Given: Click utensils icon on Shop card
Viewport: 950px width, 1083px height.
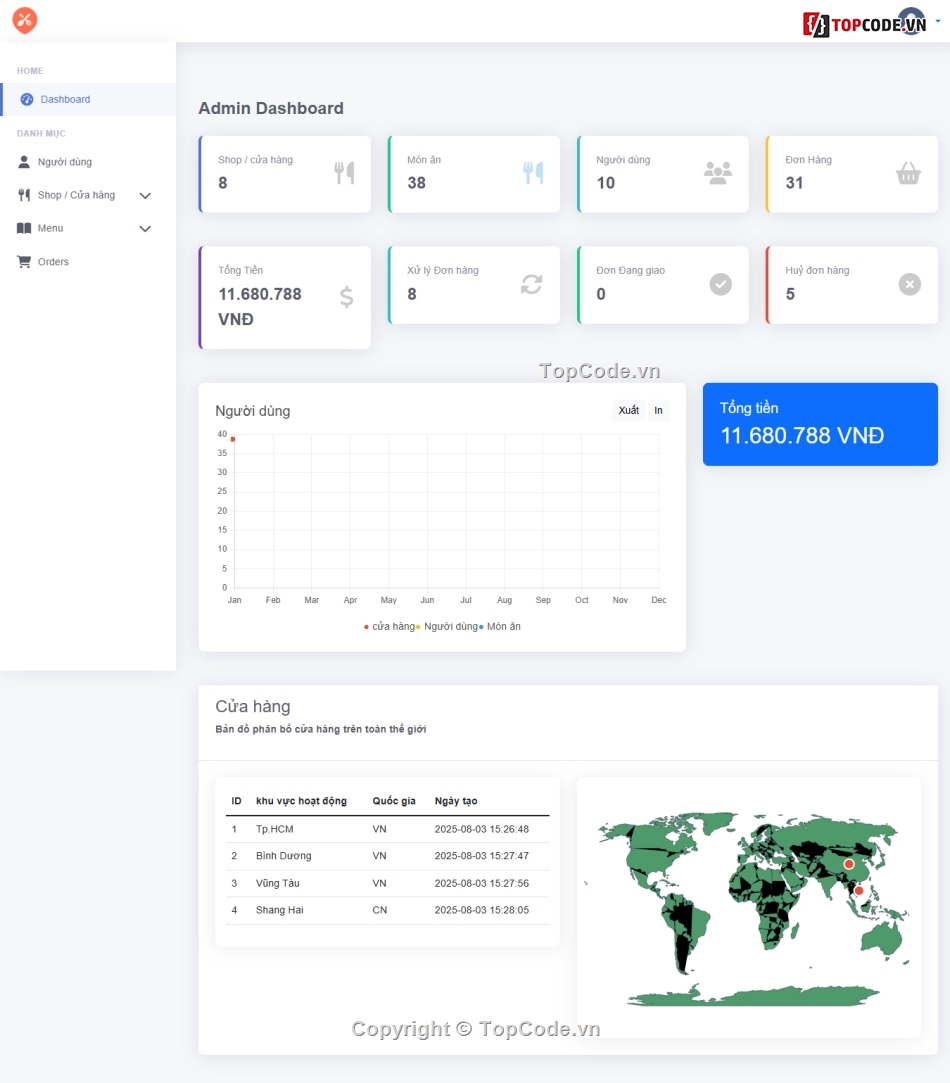Looking at the screenshot, I should tap(344, 173).
